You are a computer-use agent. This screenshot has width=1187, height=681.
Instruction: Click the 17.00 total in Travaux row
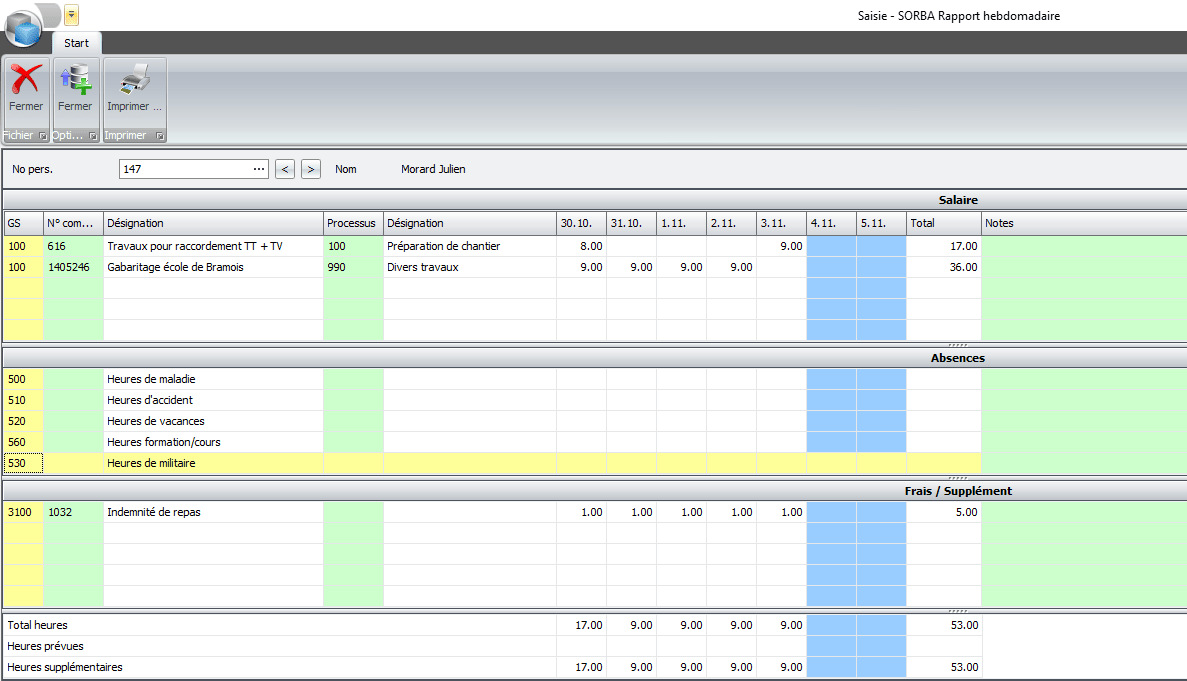944,246
